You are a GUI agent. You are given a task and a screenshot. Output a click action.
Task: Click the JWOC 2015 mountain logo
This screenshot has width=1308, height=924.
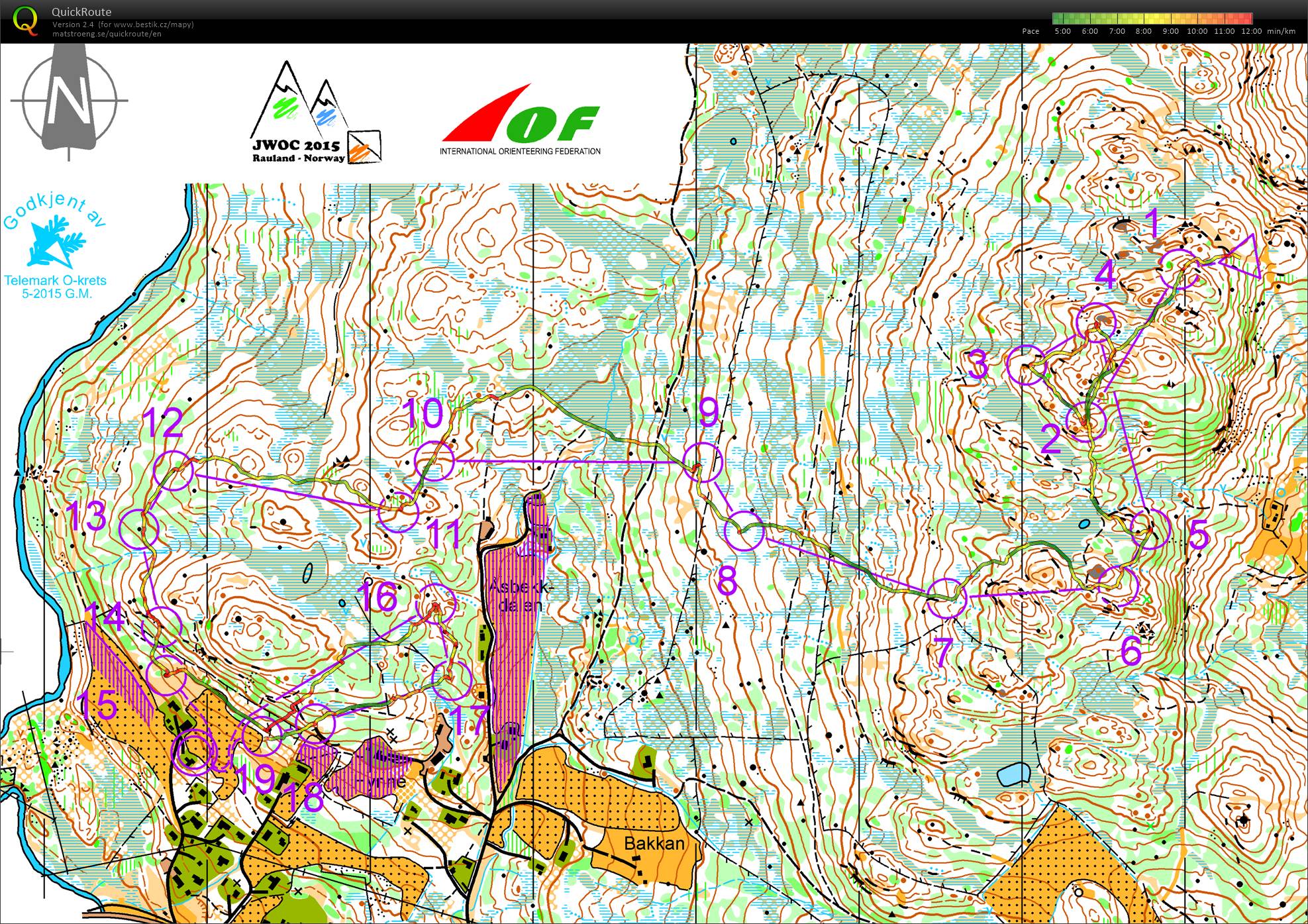[x=318, y=113]
